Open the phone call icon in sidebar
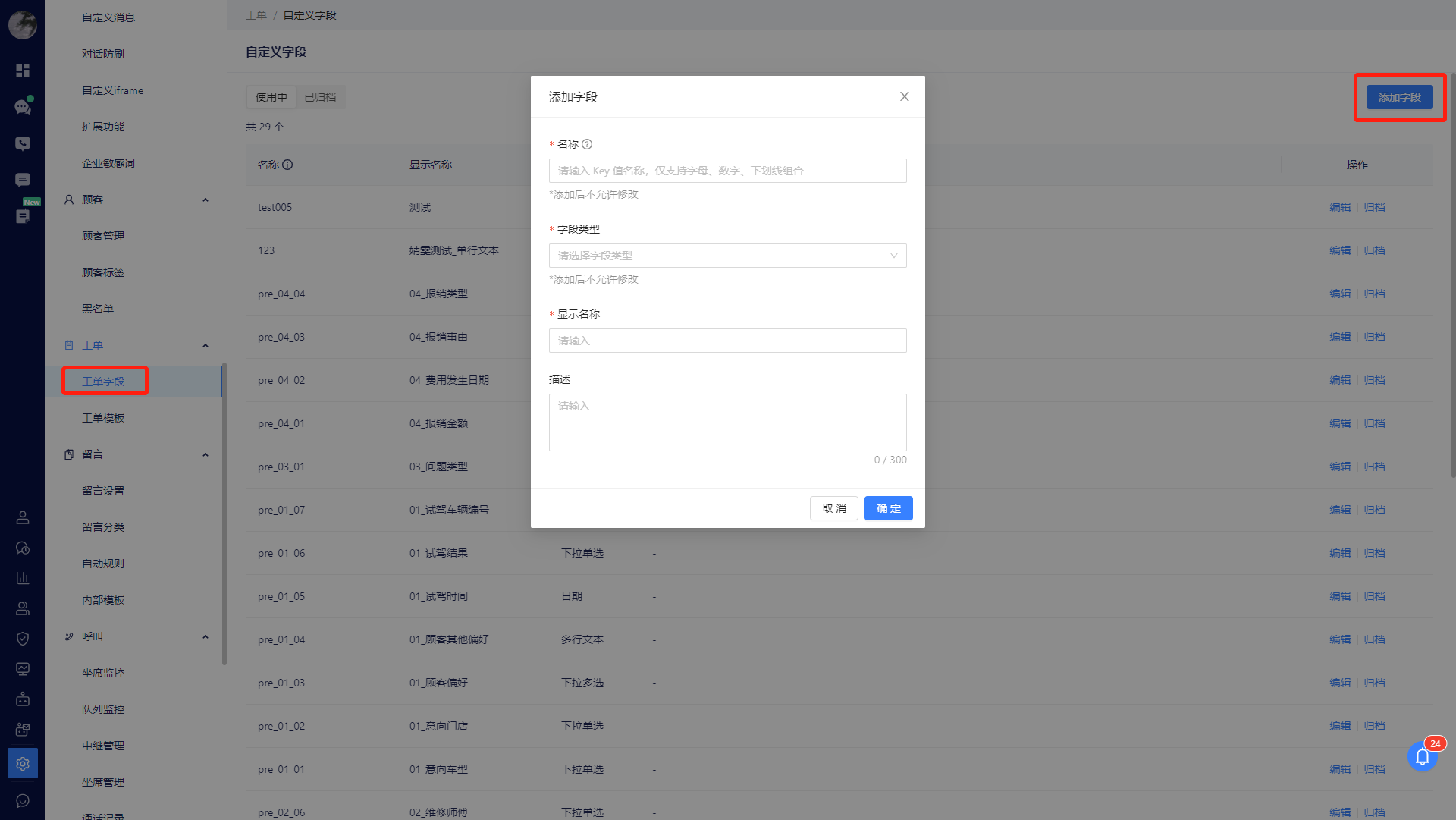Screen dimensions: 1456x820 (x=23, y=143)
